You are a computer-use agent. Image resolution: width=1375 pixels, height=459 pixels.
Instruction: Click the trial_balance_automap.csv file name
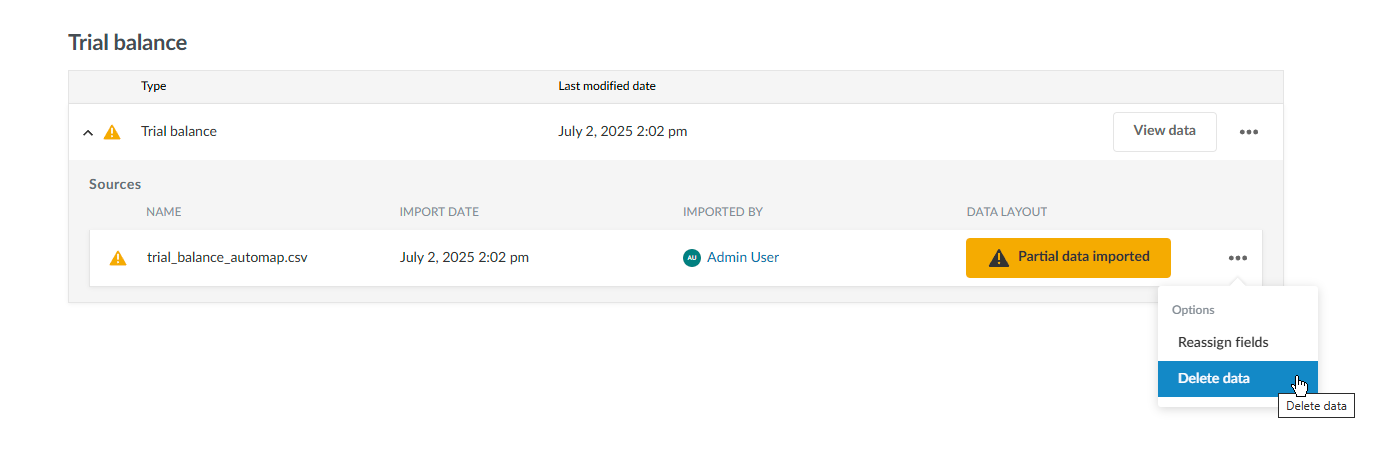point(227,257)
